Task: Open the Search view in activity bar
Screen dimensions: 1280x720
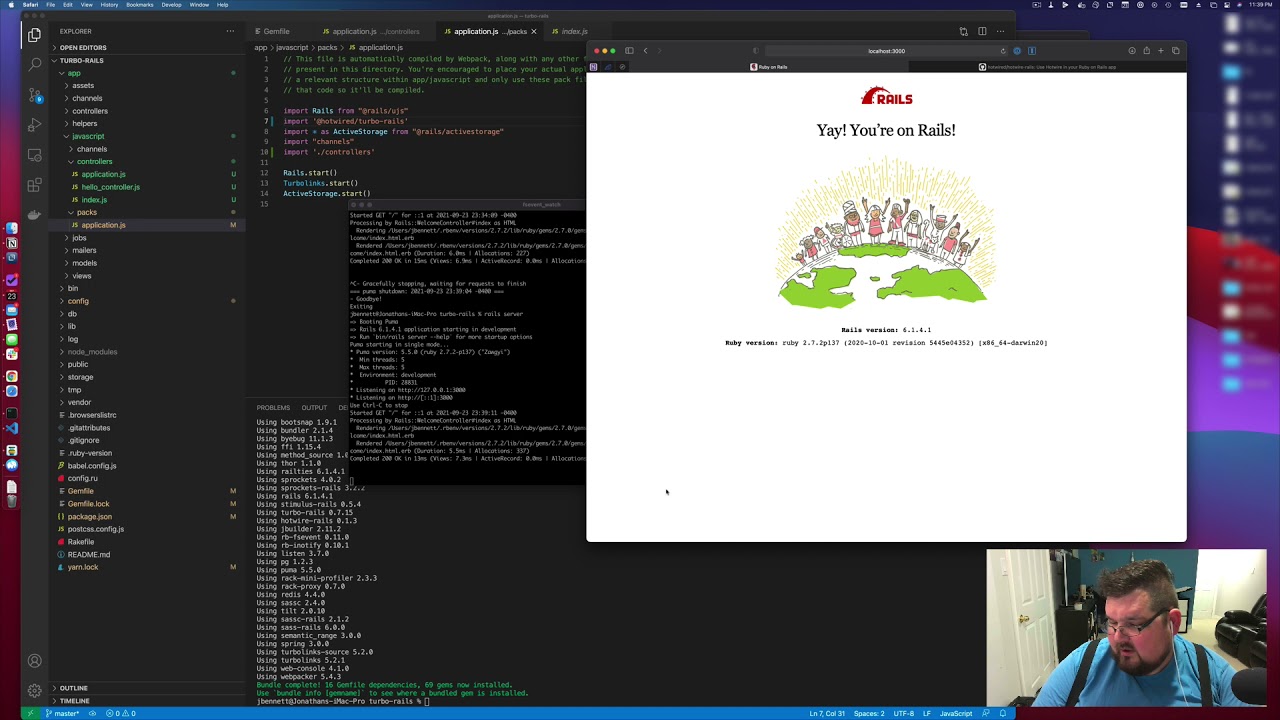Action: click(34, 65)
